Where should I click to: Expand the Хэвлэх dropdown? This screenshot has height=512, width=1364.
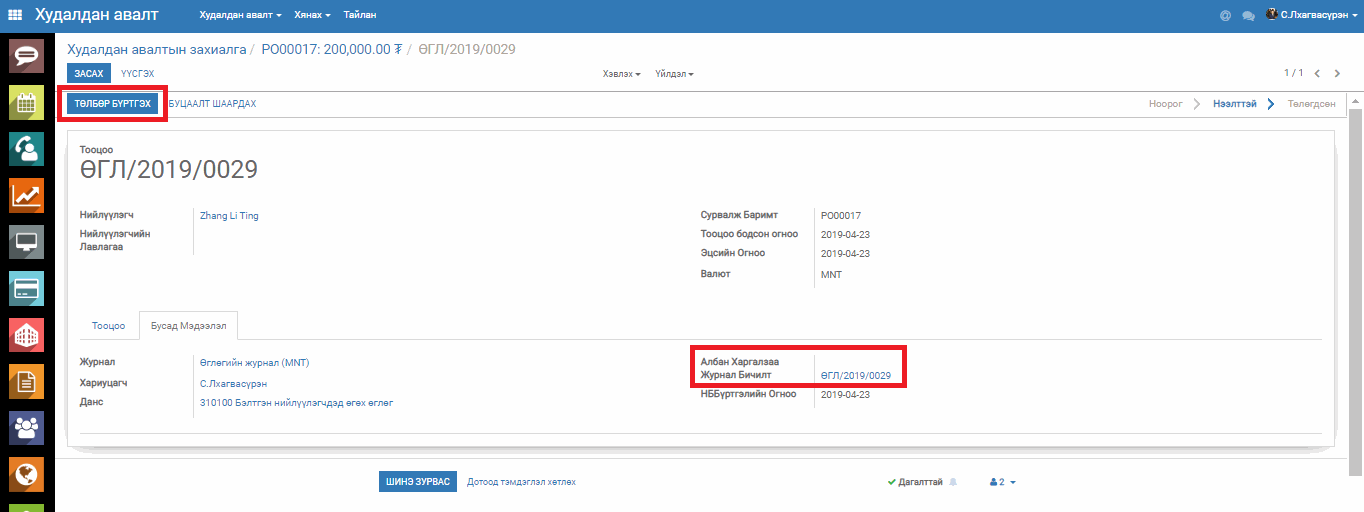[x=621, y=74]
